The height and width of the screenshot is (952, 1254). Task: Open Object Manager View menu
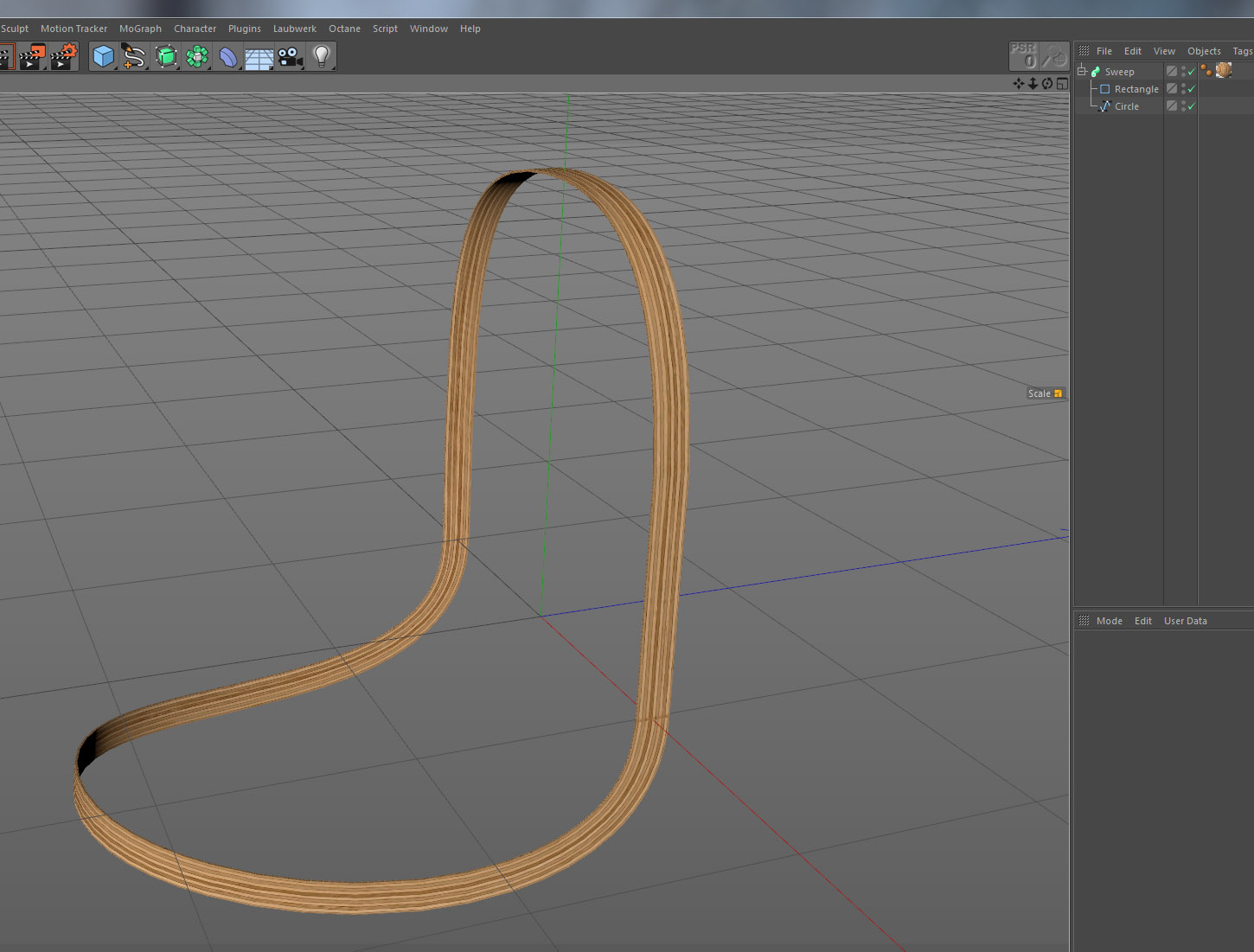click(1164, 51)
